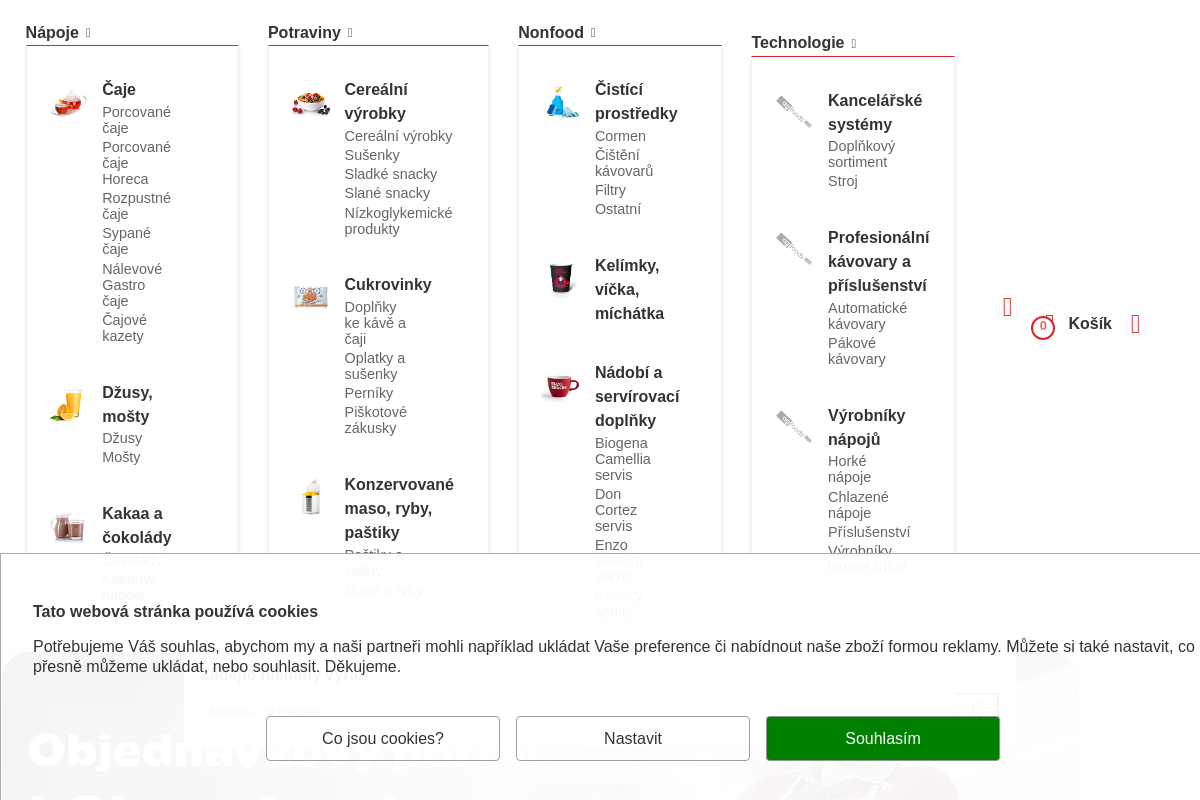Click the cereal bowl icon beside Cereální výrobky

(311, 102)
